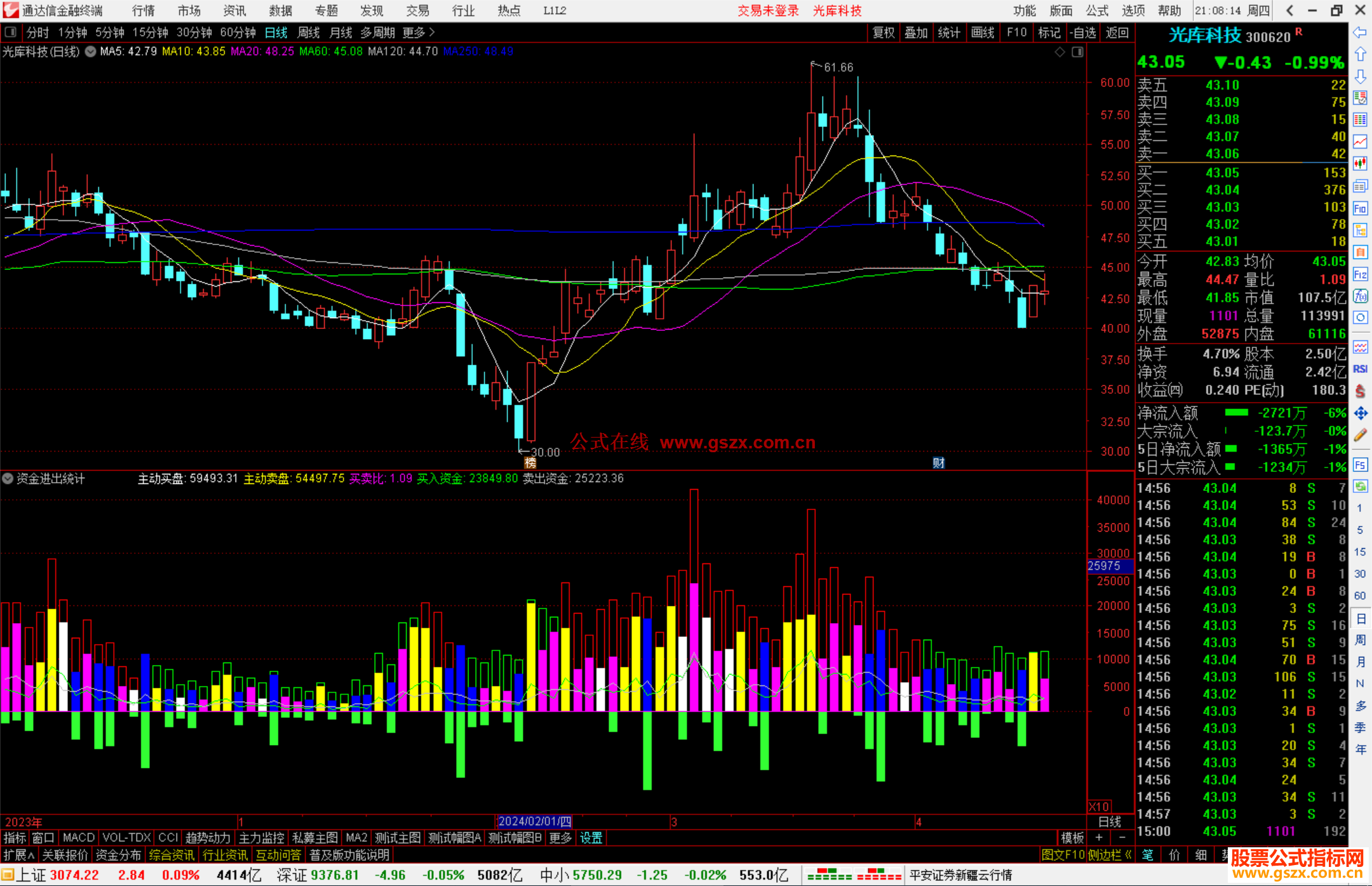Collapse the sidebar with 侧边栏 button

click(x=1110, y=855)
